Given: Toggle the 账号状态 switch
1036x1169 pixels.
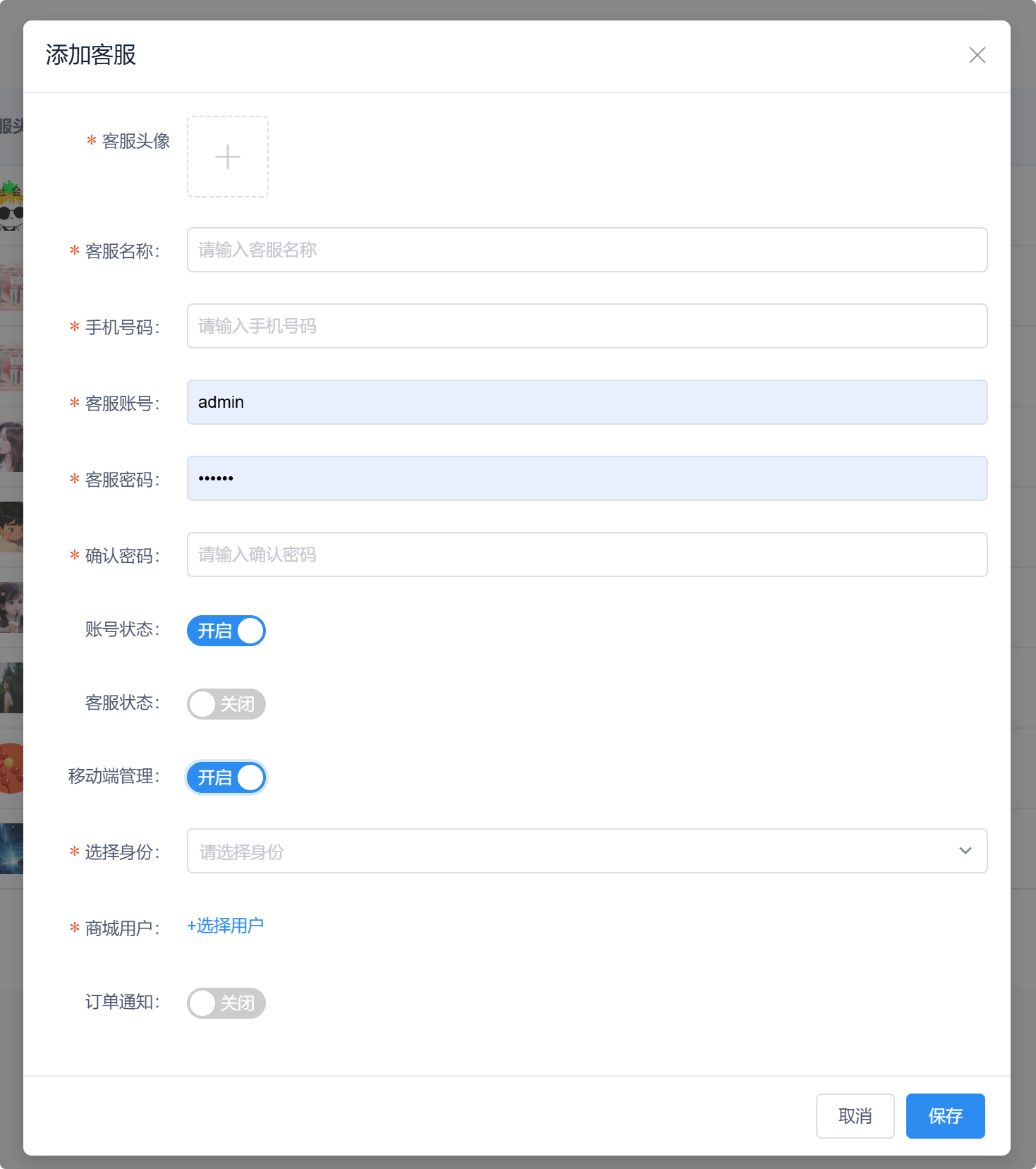Looking at the screenshot, I should (x=226, y=631).
